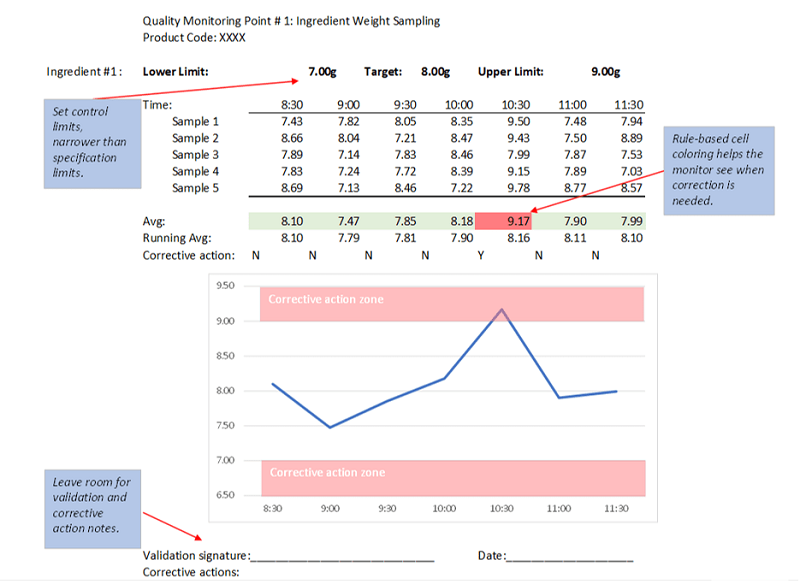Click the average value 7.47
This screenshot has height=584, width=800.
tap(348, 221)
